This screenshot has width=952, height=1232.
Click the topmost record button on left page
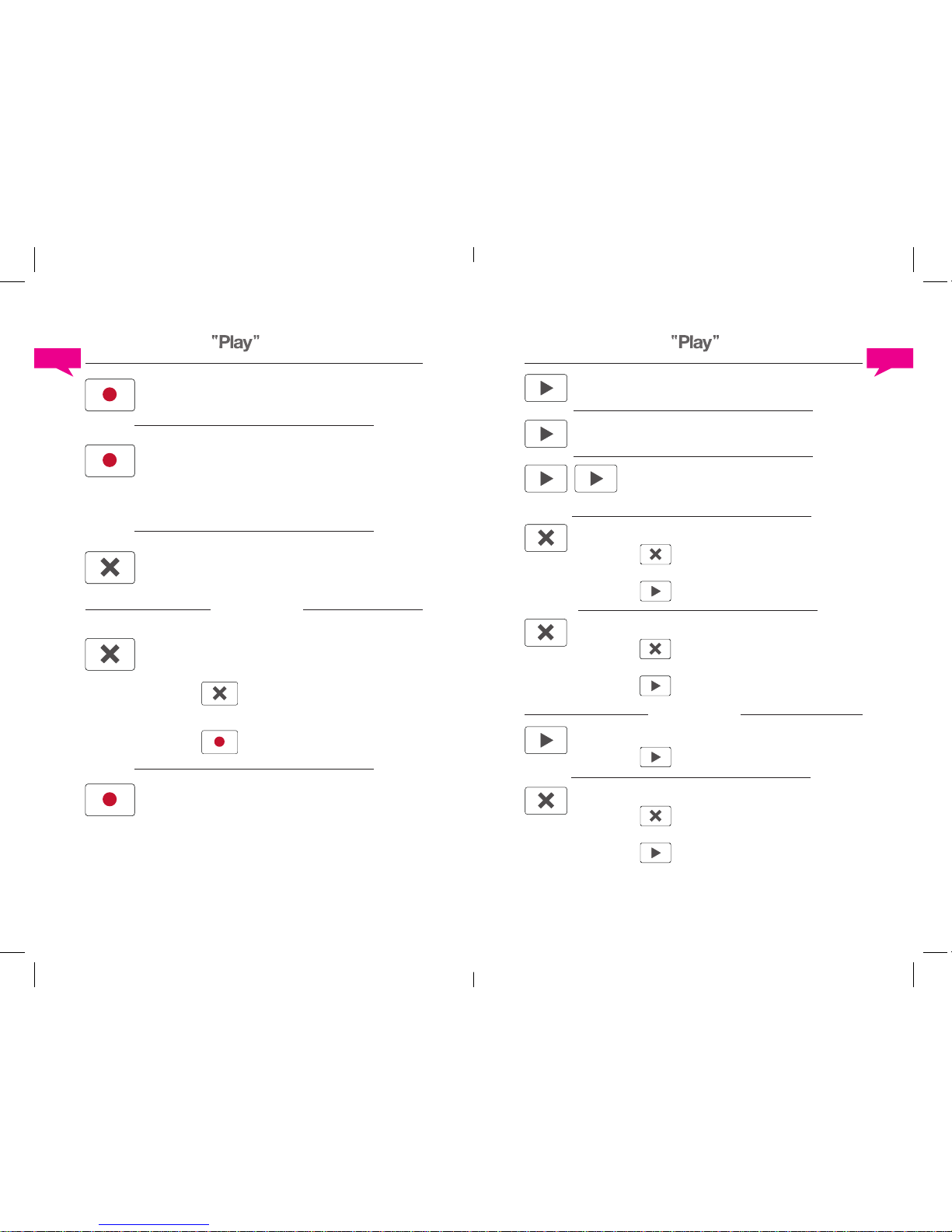pos(110,395)
